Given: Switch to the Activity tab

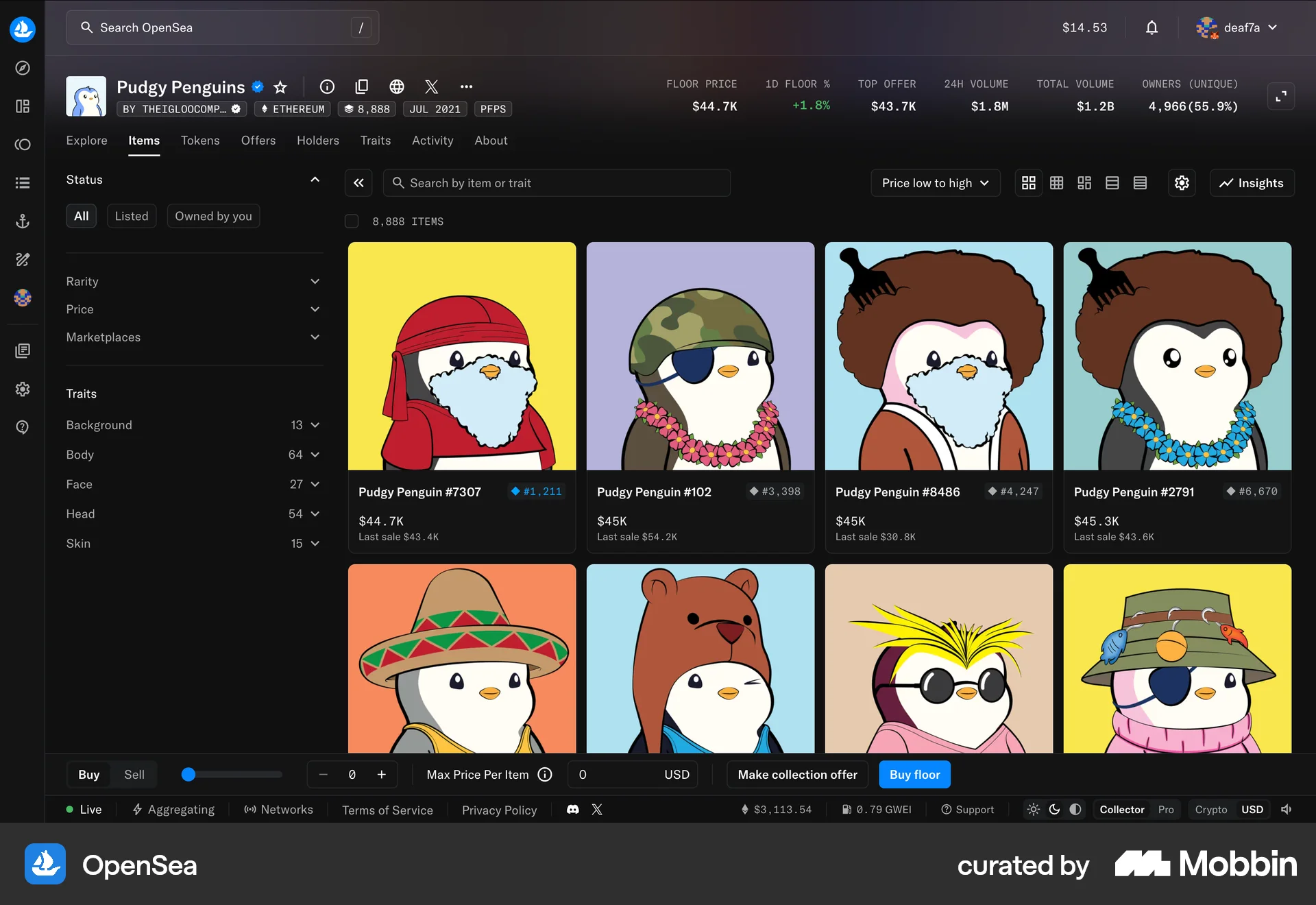Looking at the screenshot, I should coord(432,141).
